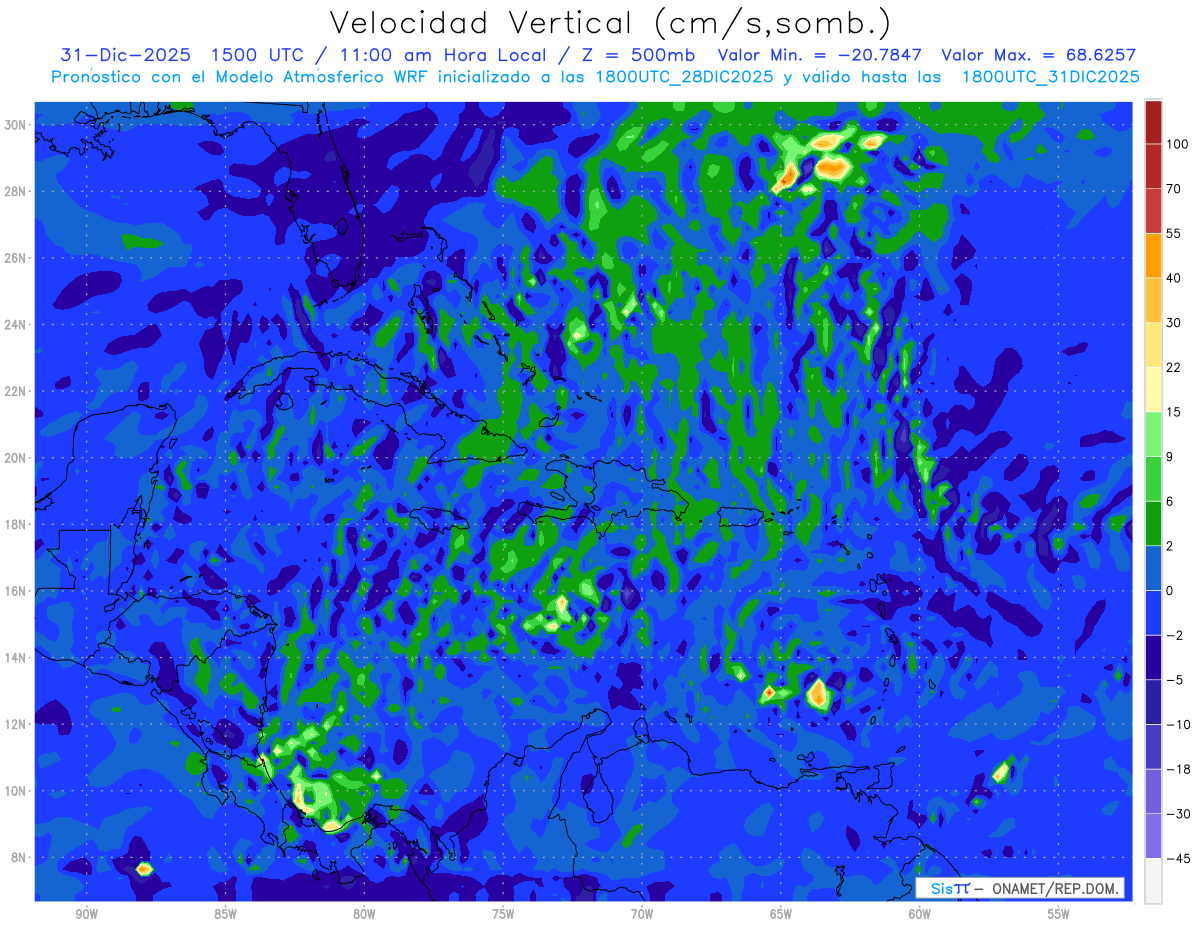Select the lavender swatch between -45 and -30
This screenshot has height=927, width=1200.
click(x=1153, y=836)
